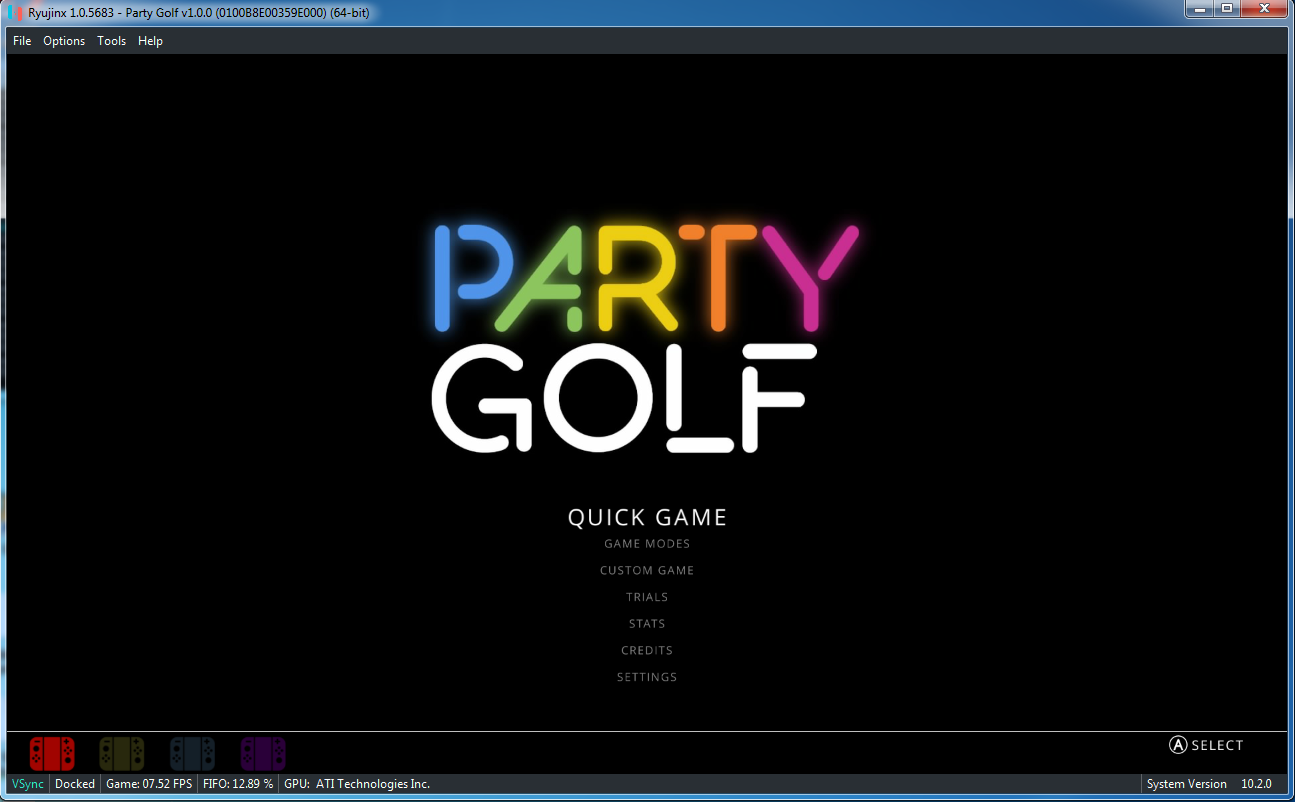
Task: View the game CREDITS
Action: pos(647,650)
